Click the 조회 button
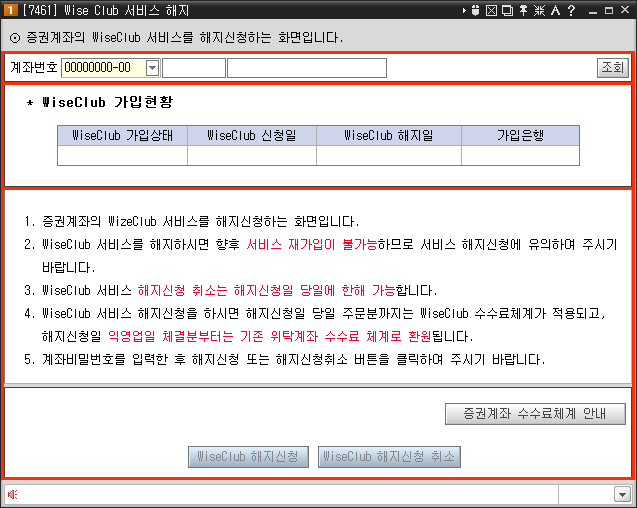637x508 pixels. point(613,67)
